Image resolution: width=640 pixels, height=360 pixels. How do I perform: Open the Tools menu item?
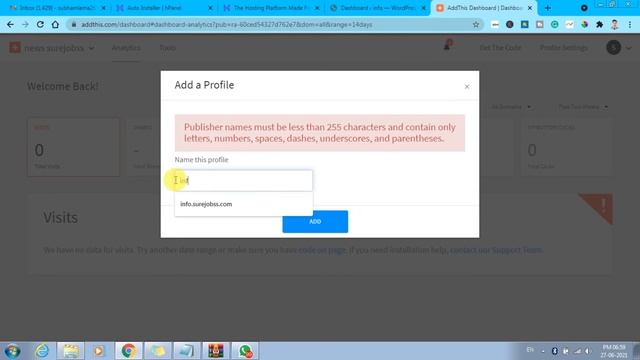click(167, 48)
